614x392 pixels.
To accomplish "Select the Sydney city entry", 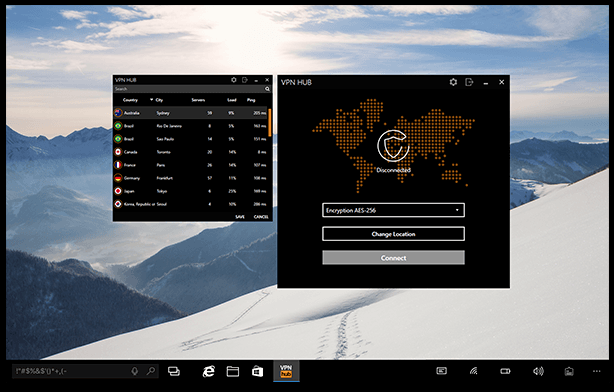I will click(x=163, y=113).
